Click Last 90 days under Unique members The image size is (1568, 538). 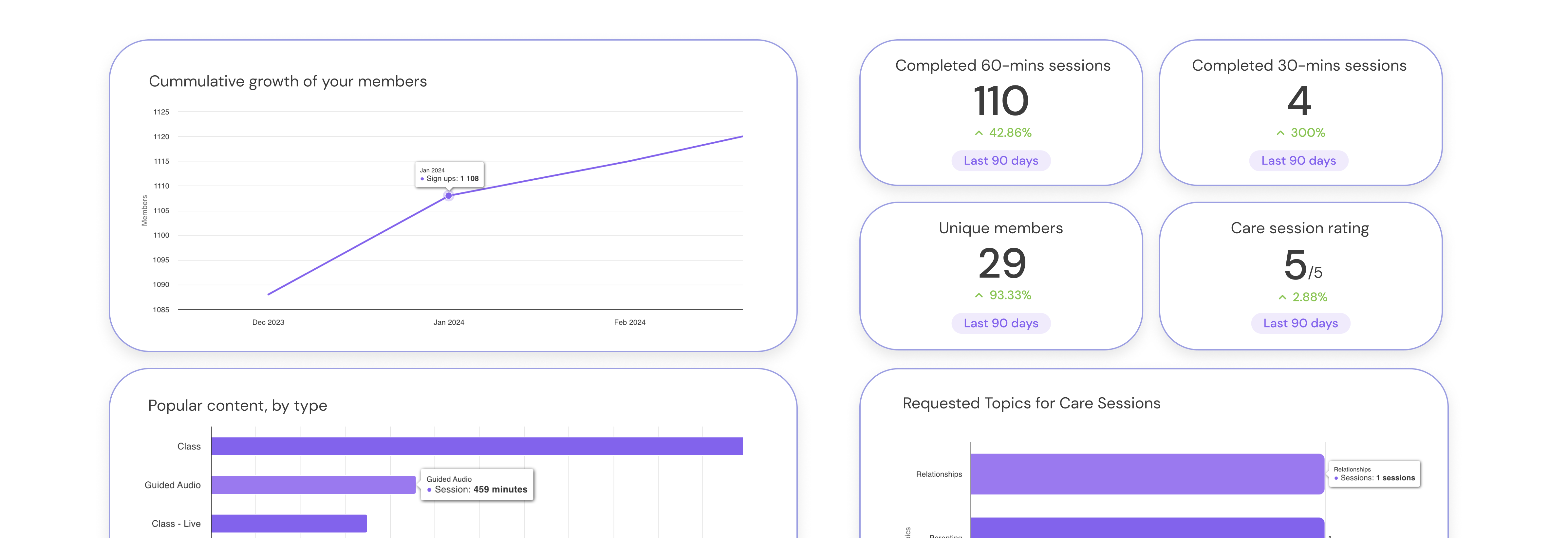coord(1001,323)
